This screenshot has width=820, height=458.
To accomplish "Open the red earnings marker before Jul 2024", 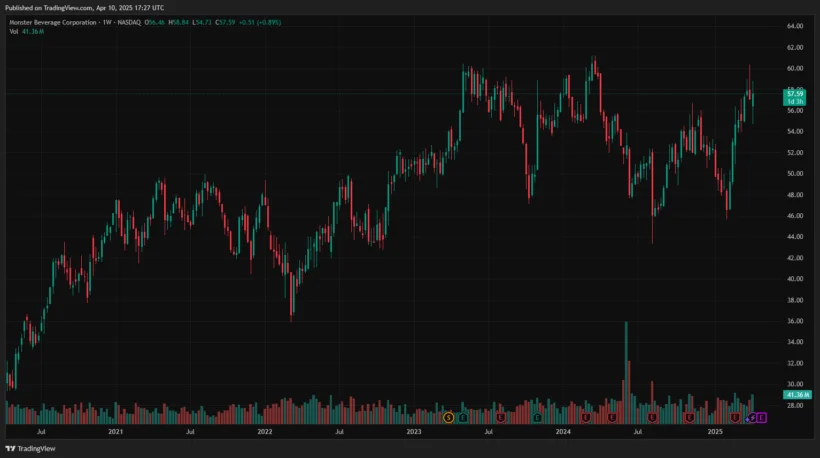I will [x=612, y=418].
